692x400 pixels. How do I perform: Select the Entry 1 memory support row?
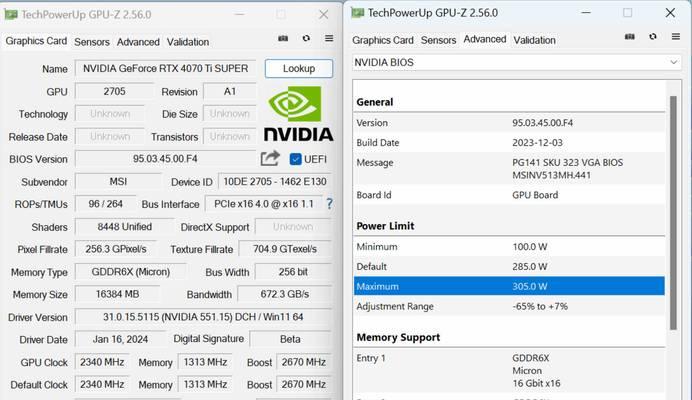[x=509, y=370]
